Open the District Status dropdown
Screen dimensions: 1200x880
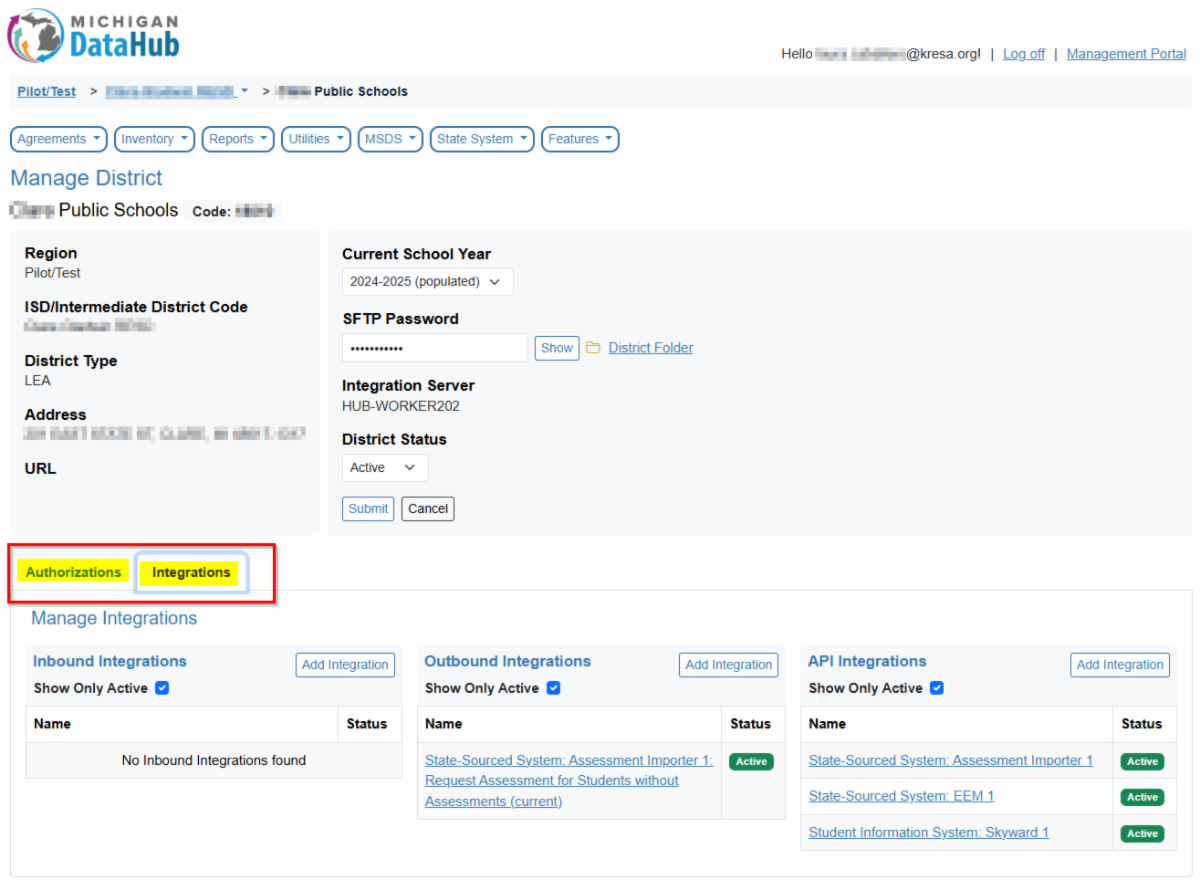point(384,468)
